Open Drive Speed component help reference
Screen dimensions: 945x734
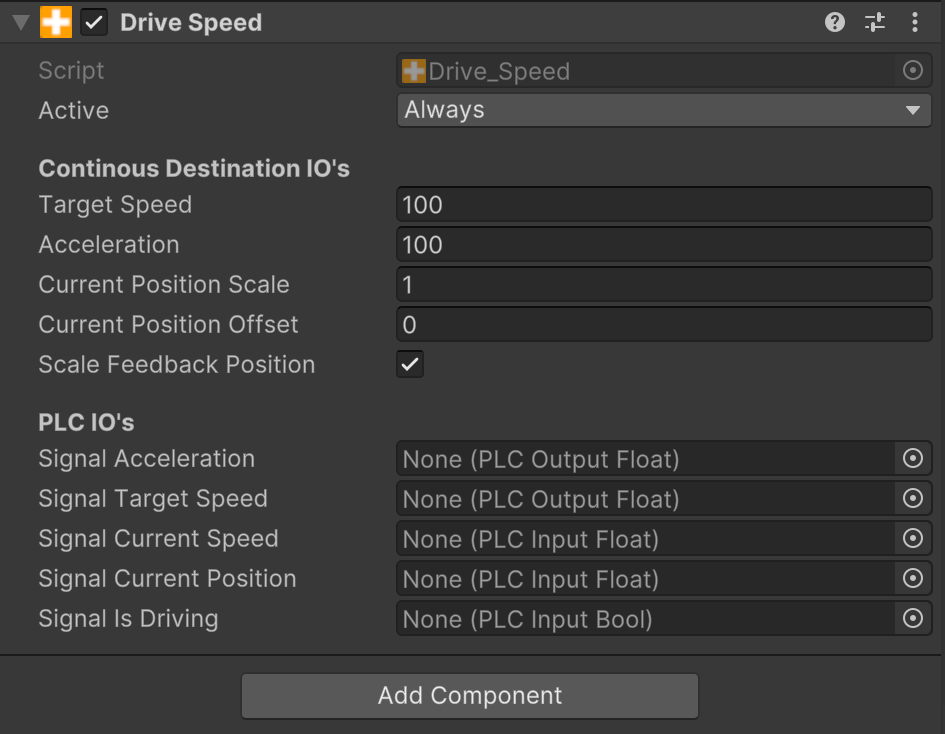[835, 23]
